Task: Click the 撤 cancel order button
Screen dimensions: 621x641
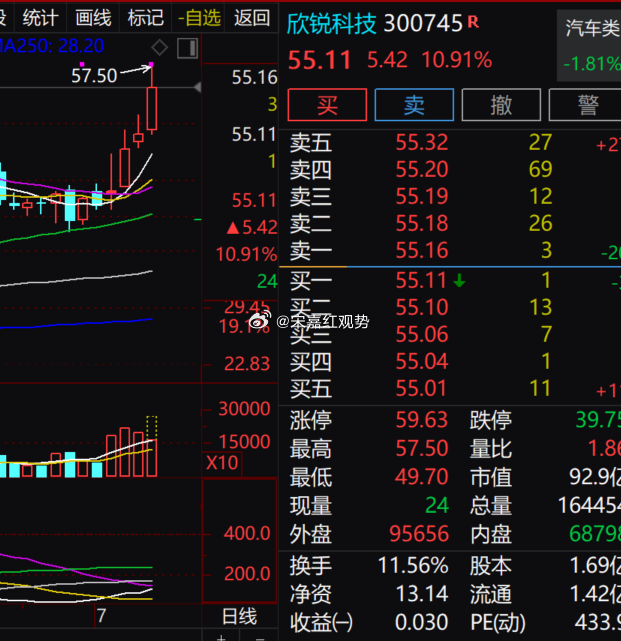Action: (x=501, y=105)
